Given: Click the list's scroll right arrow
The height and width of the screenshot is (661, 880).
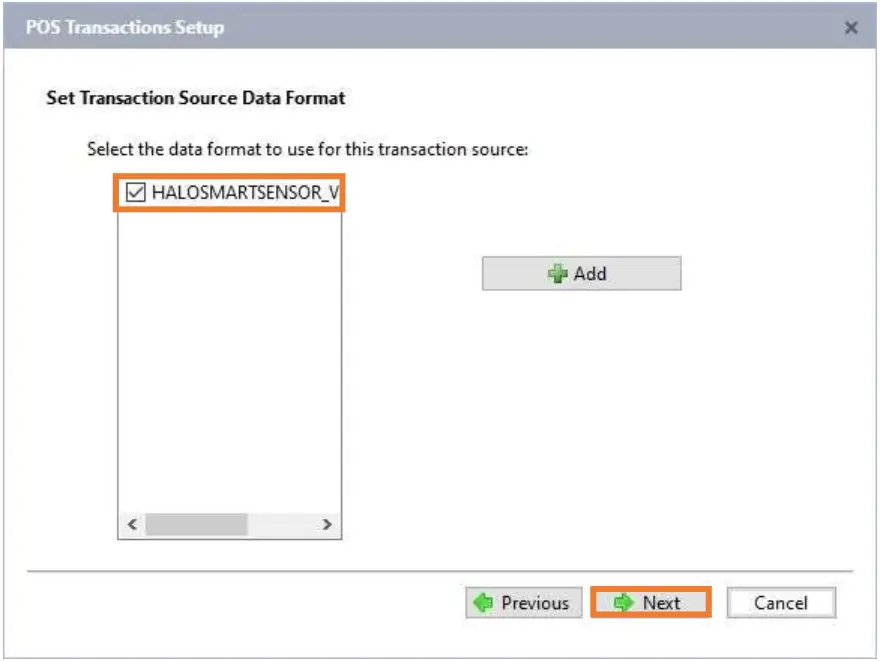Looking at the screenshot, I should point(326,524).
